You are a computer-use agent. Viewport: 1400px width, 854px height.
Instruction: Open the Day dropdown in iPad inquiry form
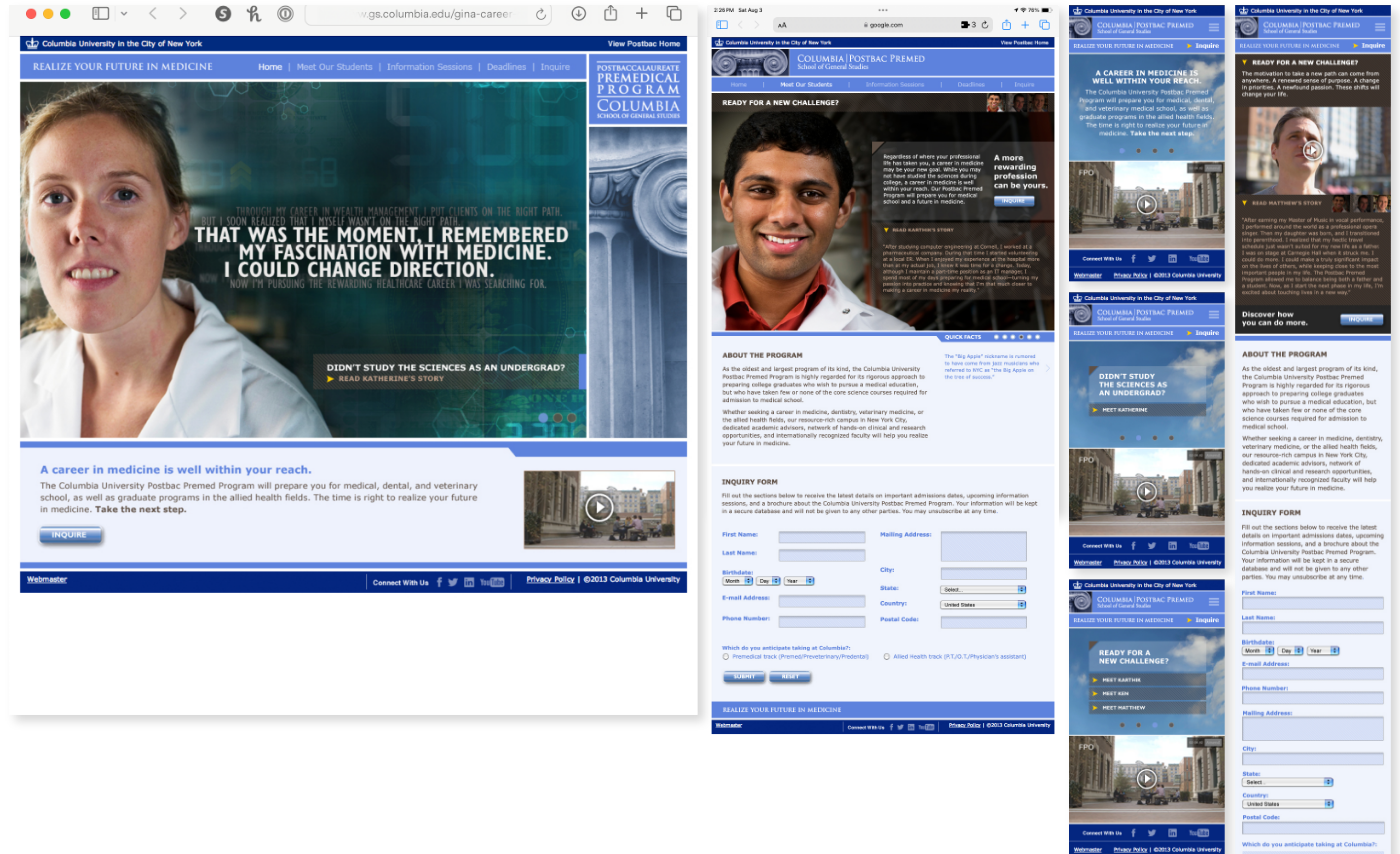tap(769, 580)
